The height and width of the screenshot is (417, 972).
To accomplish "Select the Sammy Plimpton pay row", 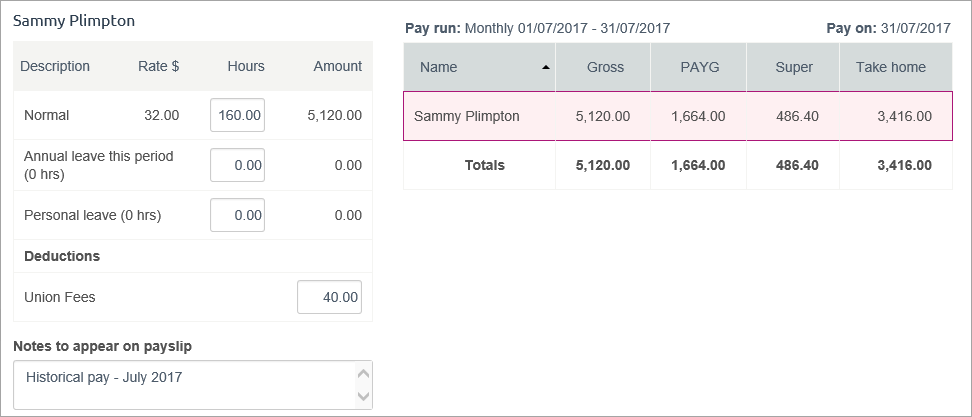I will pos(467,116).
